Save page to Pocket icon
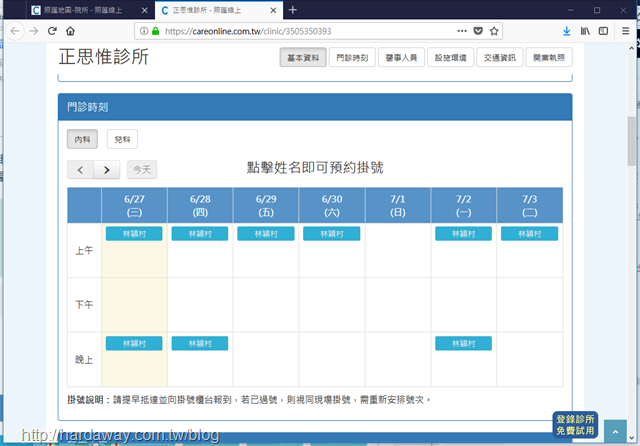This screenshot has width=640, height=446. click(478, 31)
